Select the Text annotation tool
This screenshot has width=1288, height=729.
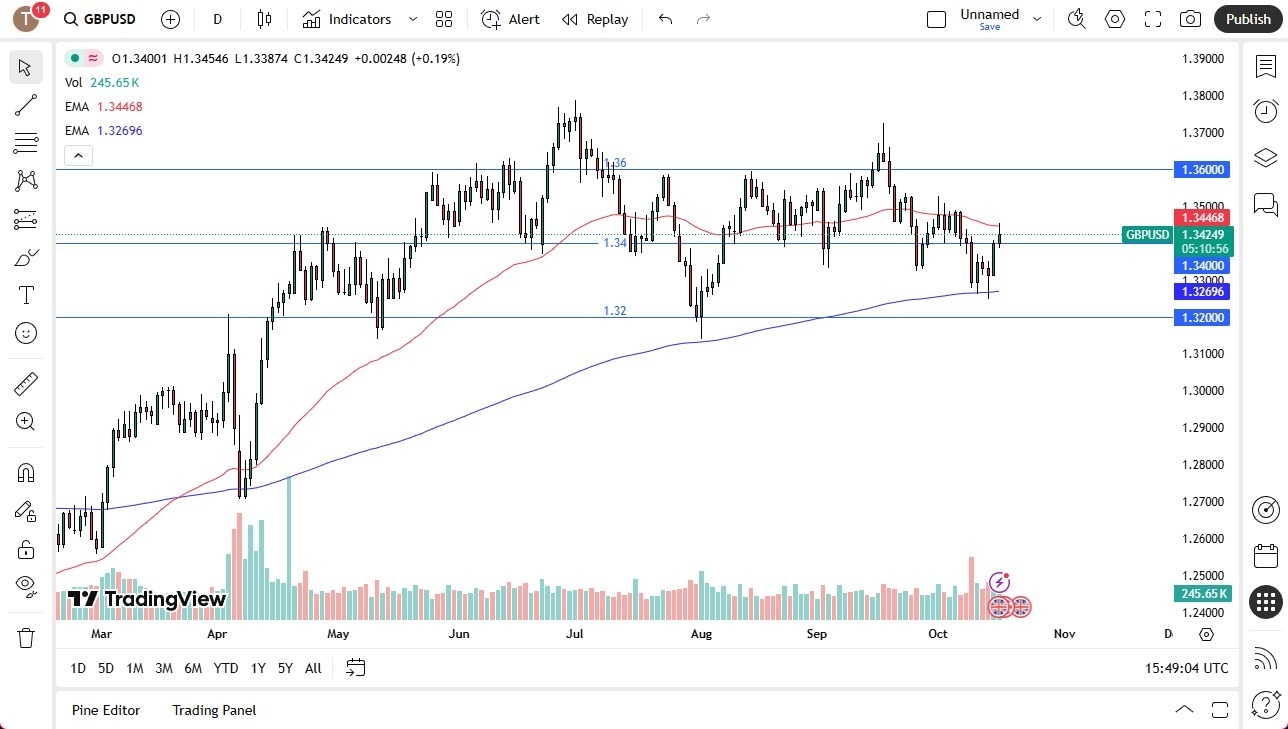[x=26, y=294]
